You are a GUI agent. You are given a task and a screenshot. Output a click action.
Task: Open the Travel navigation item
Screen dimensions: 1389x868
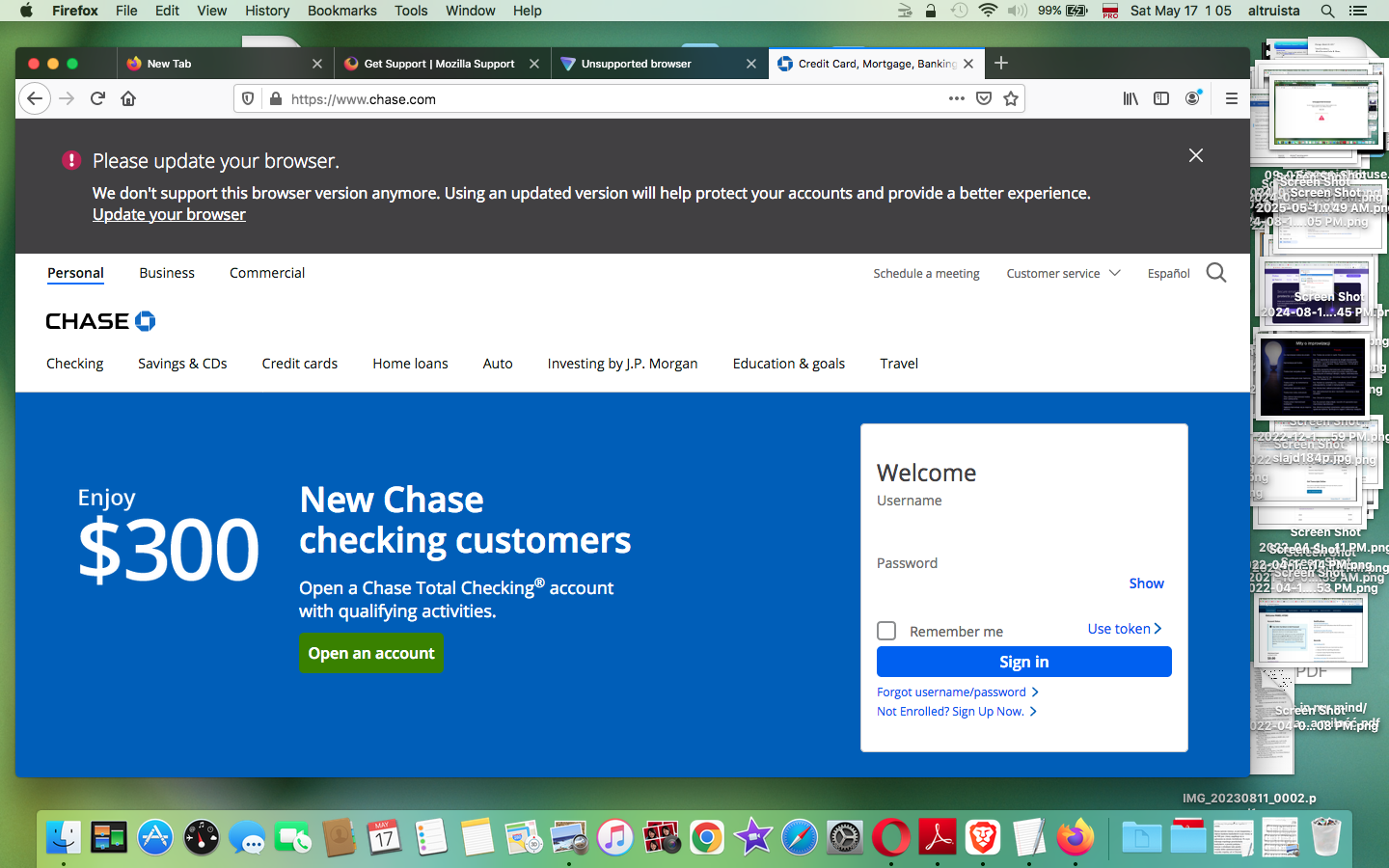click(899, 364)
